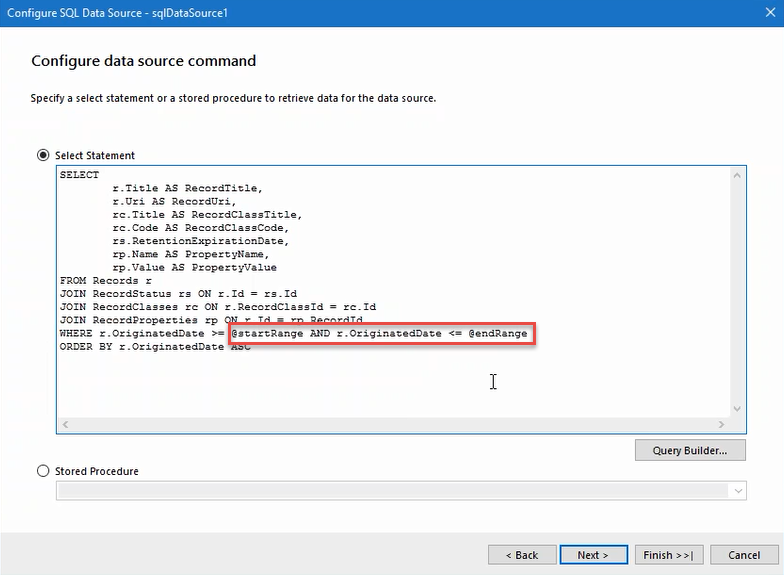Click the SQL editor's scroll right arrow
This screenshot has width=784, height=575.
pyautogui.click(x=722, y=425)
